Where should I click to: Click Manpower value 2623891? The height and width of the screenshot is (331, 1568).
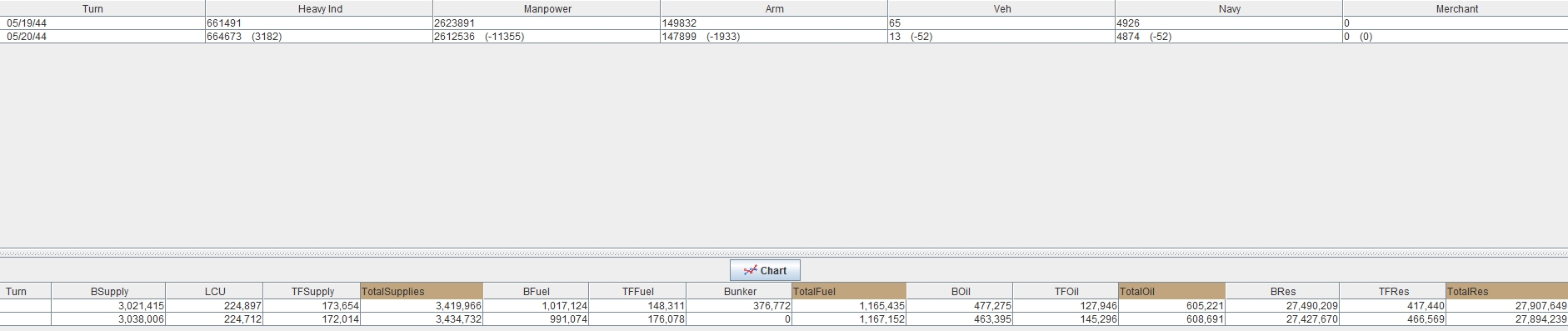coord(455,23)
